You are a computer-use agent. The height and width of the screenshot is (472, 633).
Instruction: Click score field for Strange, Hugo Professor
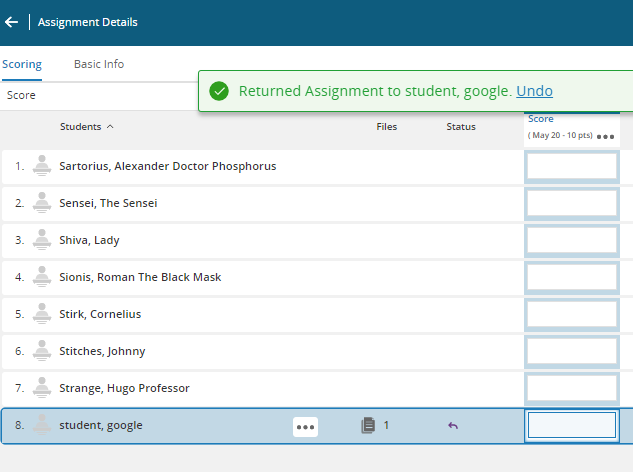pos(572,388)
